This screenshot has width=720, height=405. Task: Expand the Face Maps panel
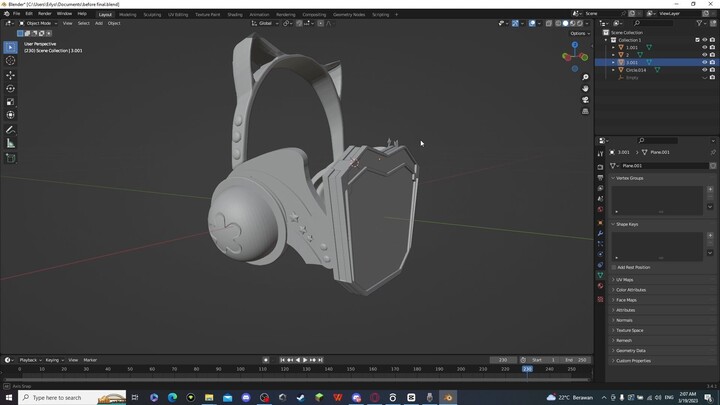coord(663,300)
